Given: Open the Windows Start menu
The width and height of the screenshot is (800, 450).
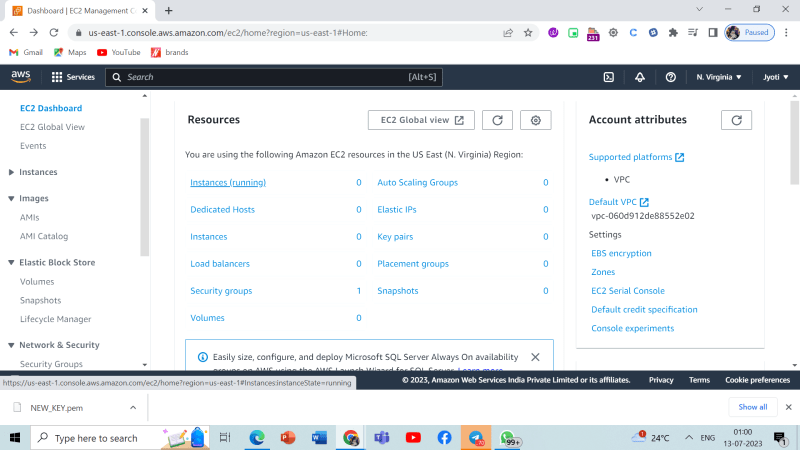Looking at the screenshot, I should (15, 438).
